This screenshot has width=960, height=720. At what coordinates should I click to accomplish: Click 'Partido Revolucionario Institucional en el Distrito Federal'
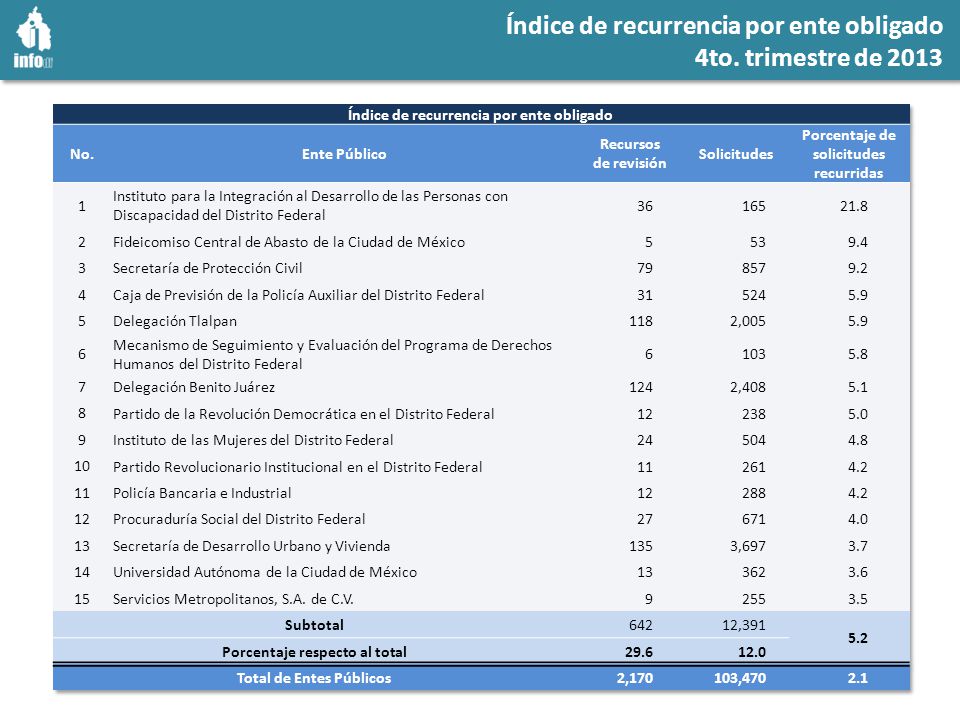(x=298, y=467)
